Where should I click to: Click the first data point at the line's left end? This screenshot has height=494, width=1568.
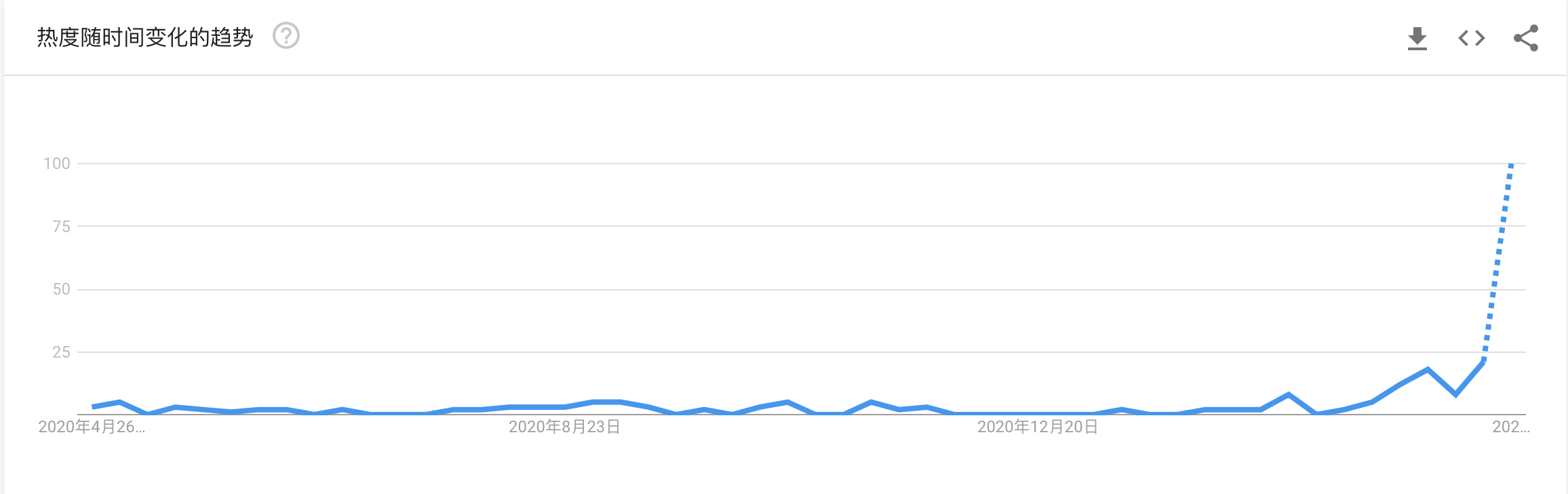[x=93, y=406]
